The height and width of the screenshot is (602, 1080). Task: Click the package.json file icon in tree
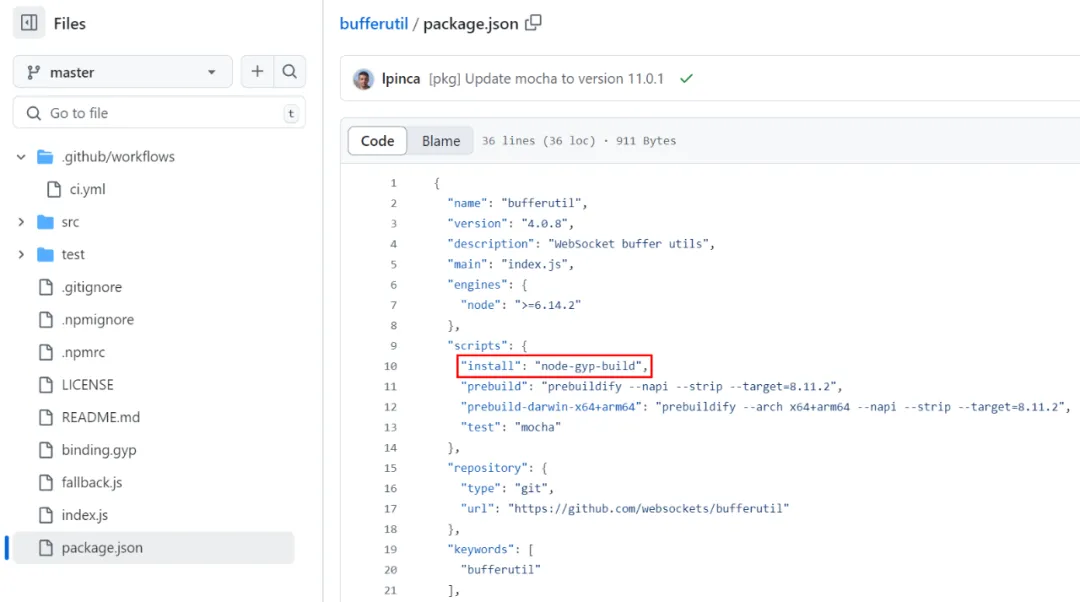point(45,548)
